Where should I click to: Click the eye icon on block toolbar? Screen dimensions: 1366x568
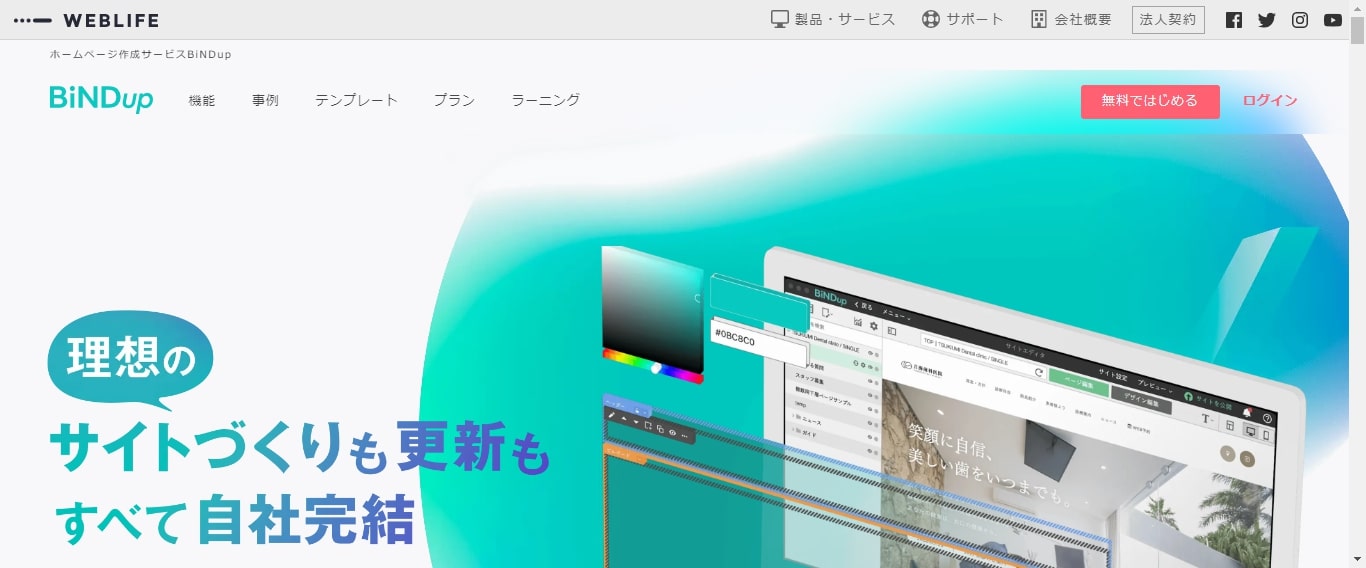pos(672,432)
